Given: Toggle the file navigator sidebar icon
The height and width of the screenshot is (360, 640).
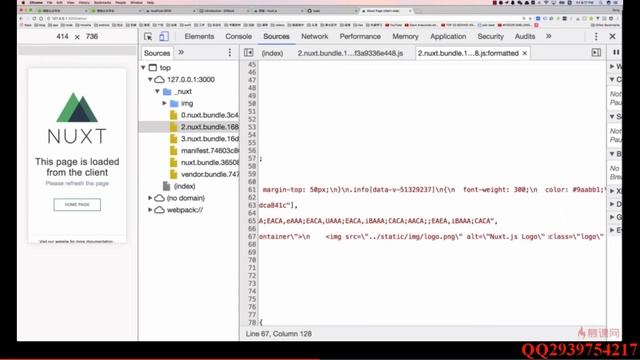Looking at the screenshot, I should coord(248,53).
